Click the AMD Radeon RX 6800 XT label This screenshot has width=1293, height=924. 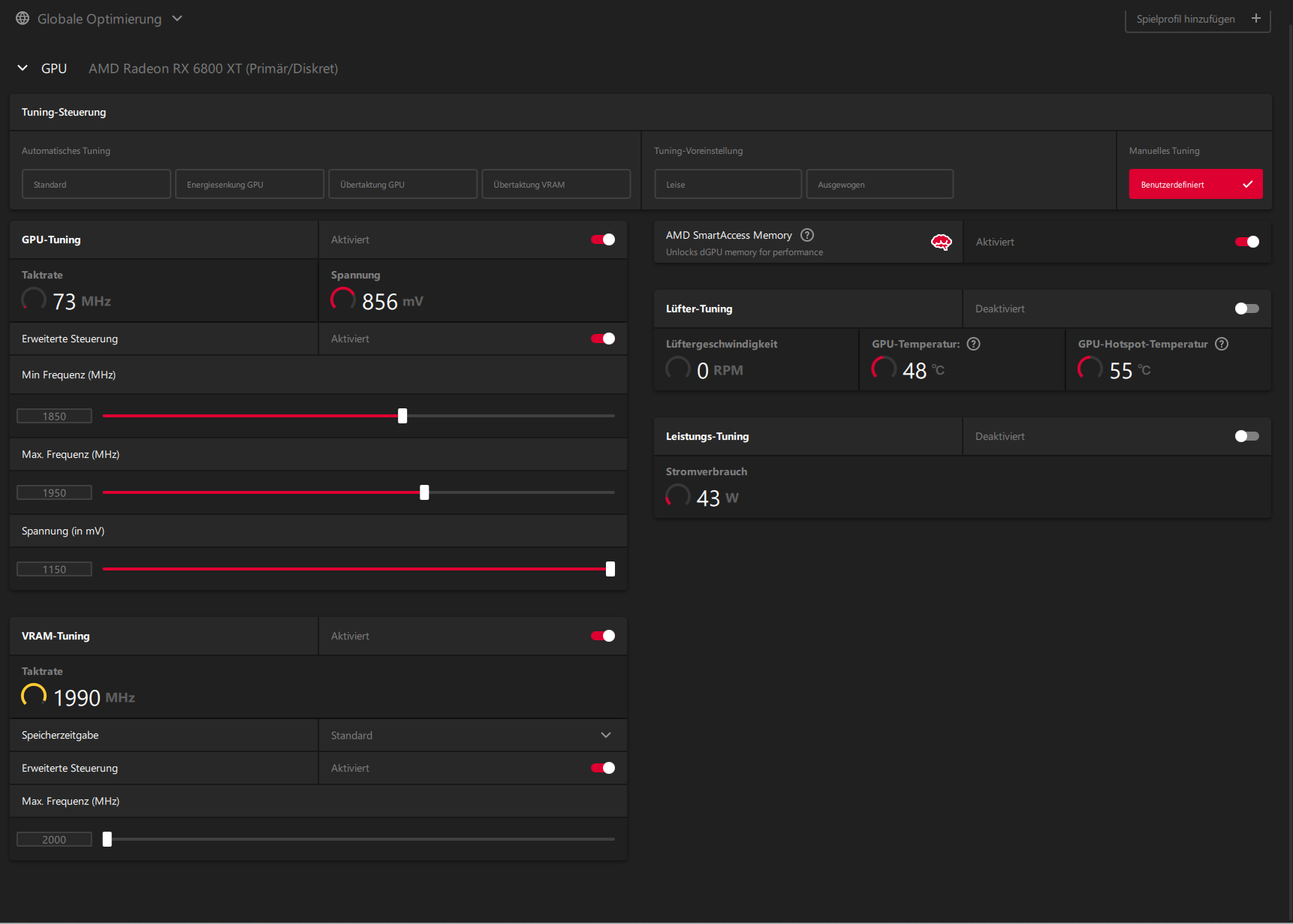(213, 68)
